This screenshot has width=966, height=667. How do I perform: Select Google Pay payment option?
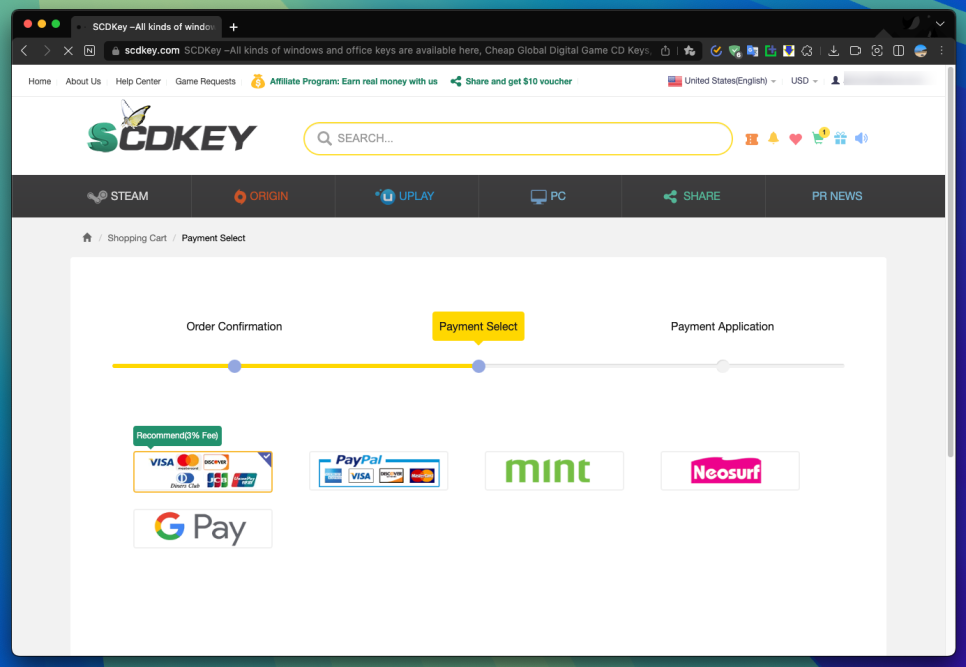(x=203, y=528)
